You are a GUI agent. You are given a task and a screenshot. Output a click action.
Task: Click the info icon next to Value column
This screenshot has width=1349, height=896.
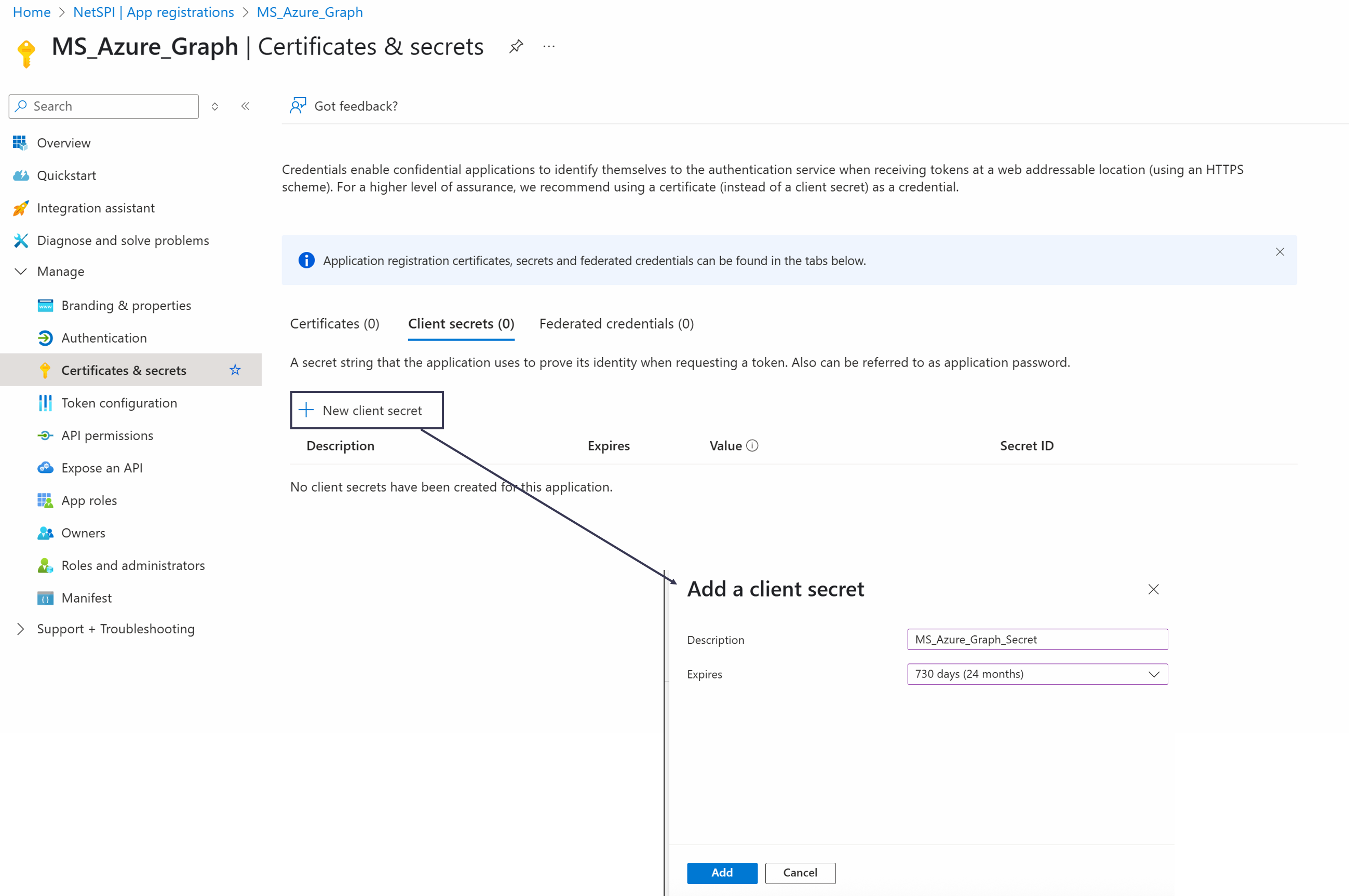752,446
